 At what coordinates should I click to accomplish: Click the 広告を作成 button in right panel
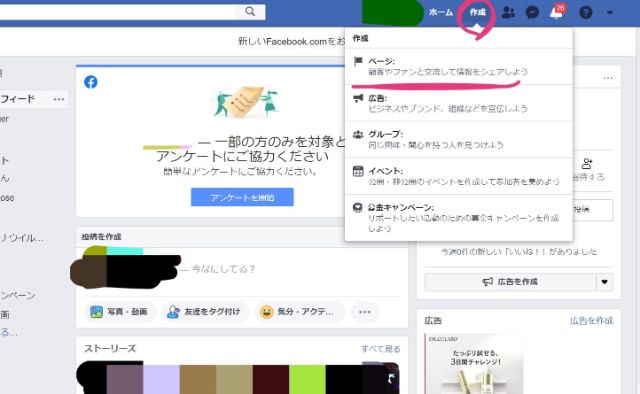[x=510, y=282]
